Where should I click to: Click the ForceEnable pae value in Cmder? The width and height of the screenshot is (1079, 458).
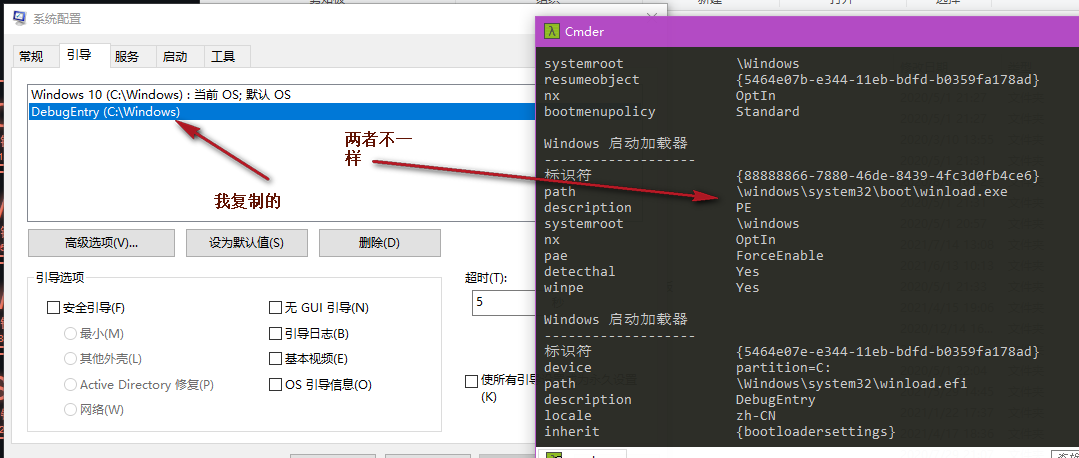pyautogui.click(x=780, y=255)
